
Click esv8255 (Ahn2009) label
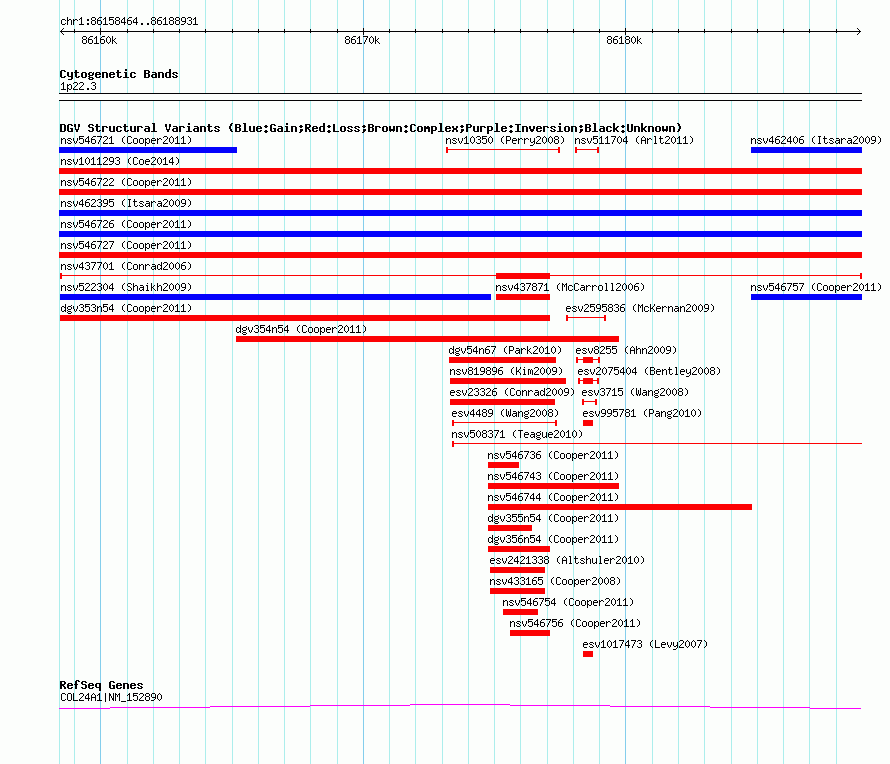[x=626, y=350]
